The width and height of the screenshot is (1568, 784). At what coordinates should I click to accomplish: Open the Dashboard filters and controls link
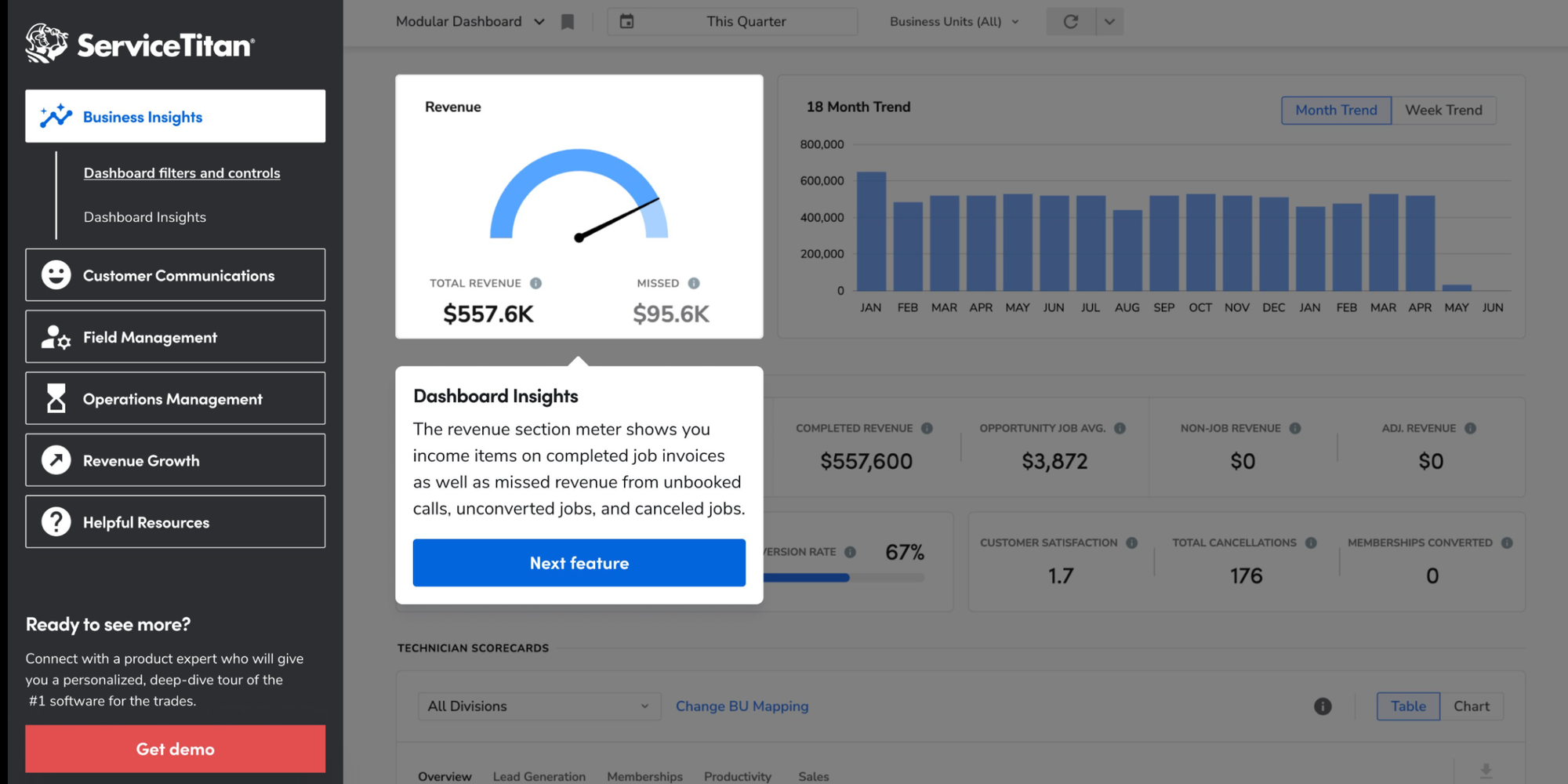pyautogui.click(x=182, y=173)
